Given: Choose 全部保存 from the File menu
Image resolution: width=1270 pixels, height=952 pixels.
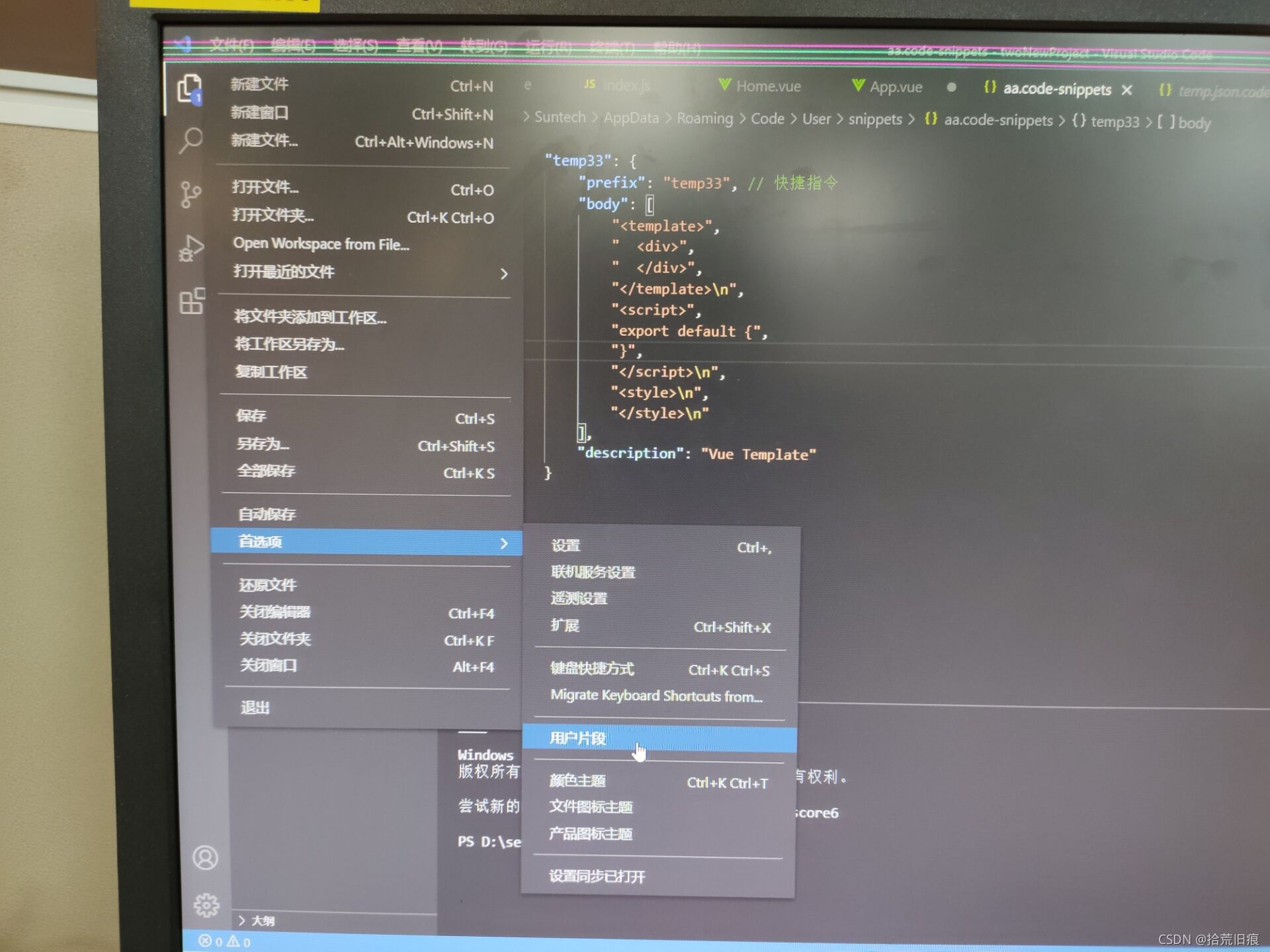Looking at the screenshot, I should click(x=366, y=472).
